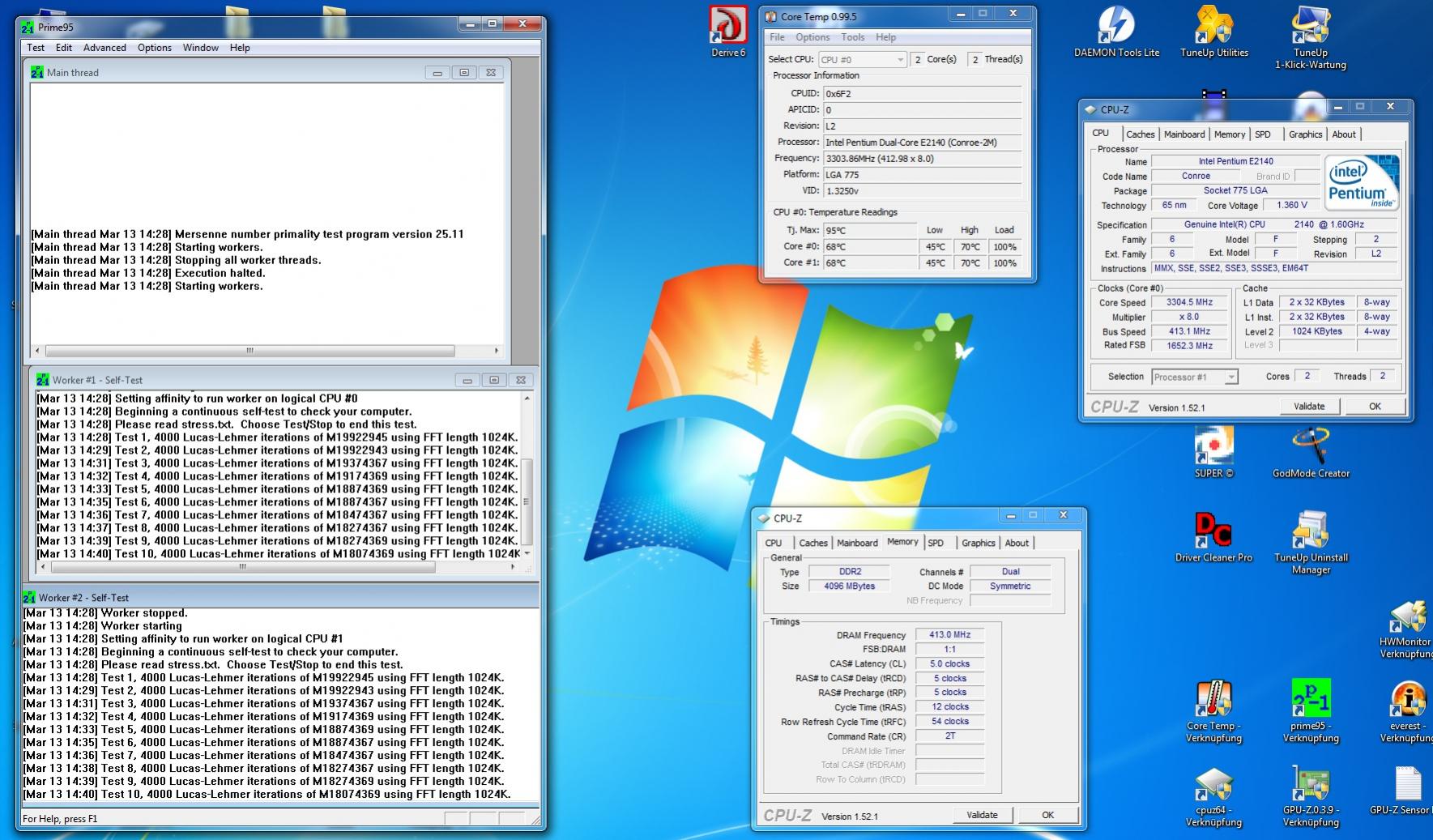The width and height of the screenshot is (1433, 840).
Task: Open the Options menu in Prime95
Action: pos(154,48)
